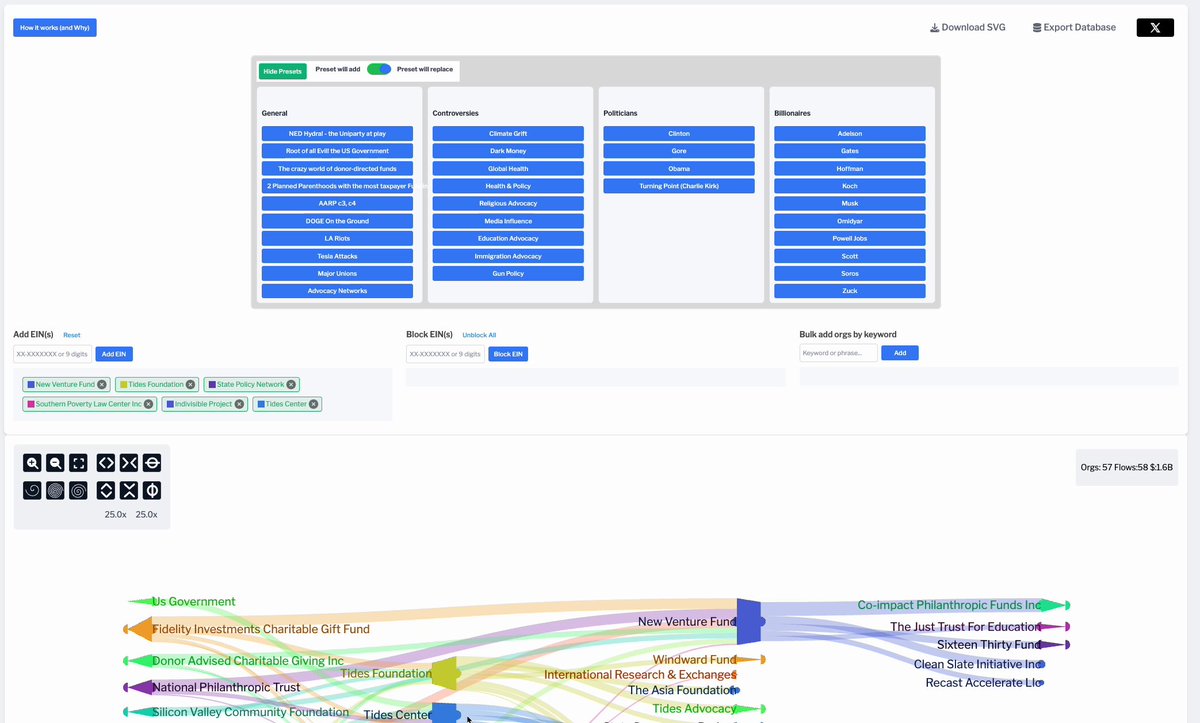Zoom in on the flow diagram
Viewport: 1200px width, 723px height.
33,463
